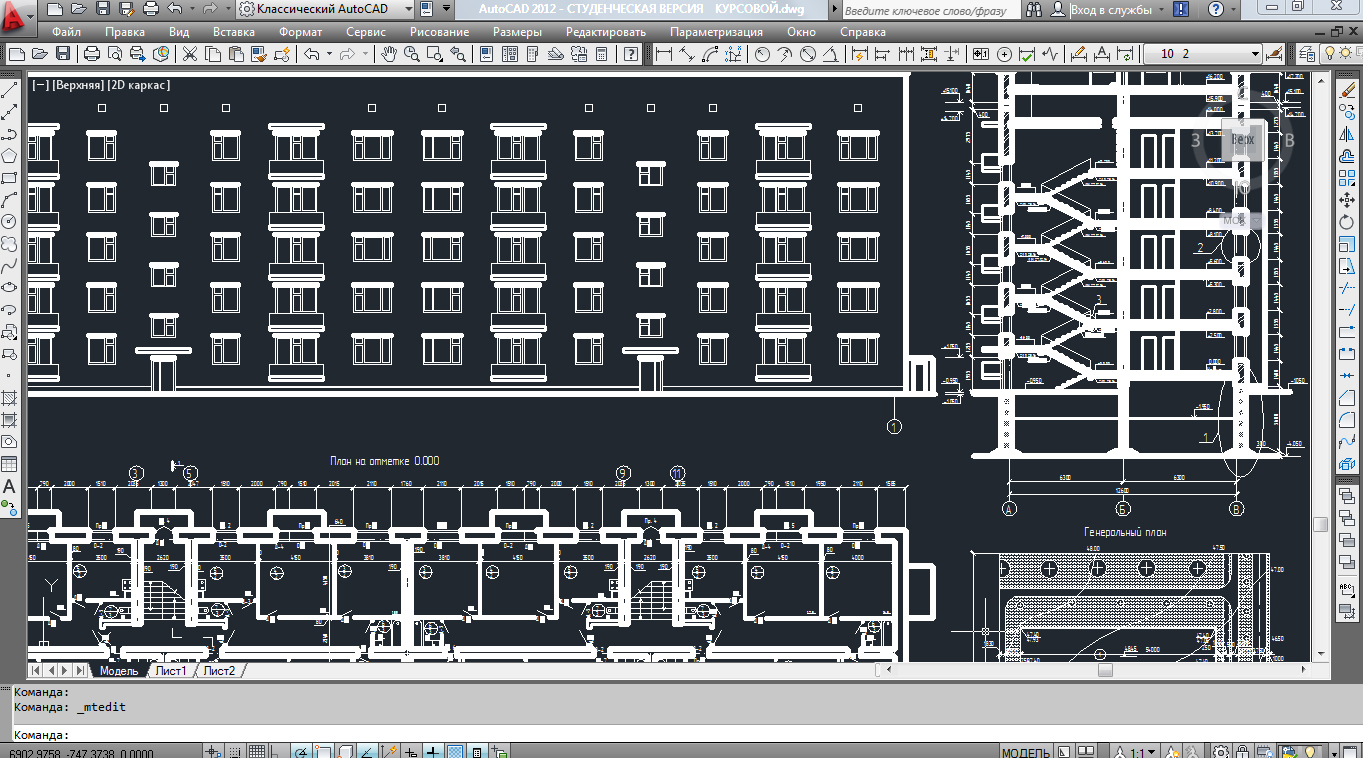Image resolution: width=1367 pixels, height=758 pixels.
Task: Select the Move modify tool
Action: tap(1346, 200)
